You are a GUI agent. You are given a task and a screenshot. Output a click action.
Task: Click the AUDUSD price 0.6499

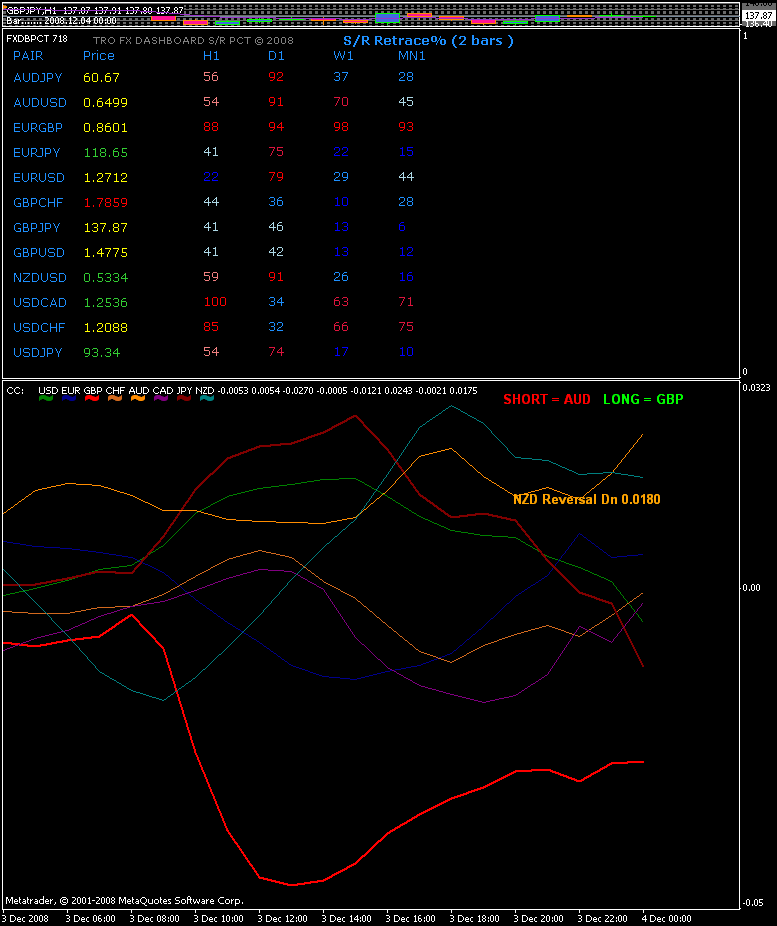[x=106, y=102]
